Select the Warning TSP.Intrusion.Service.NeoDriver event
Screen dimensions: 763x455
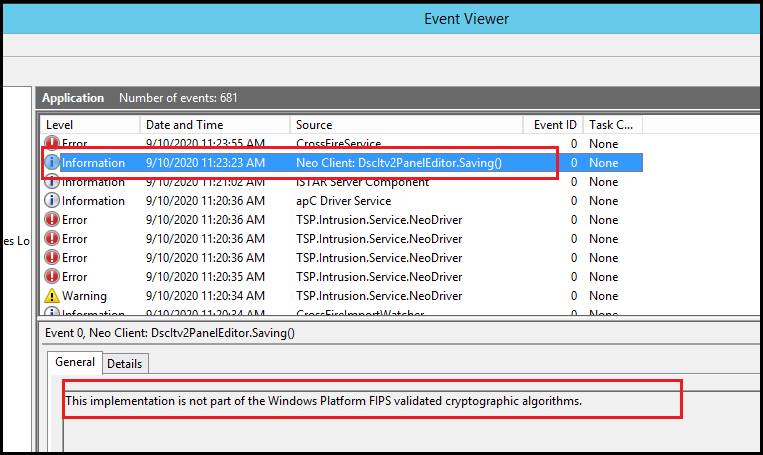379,296
